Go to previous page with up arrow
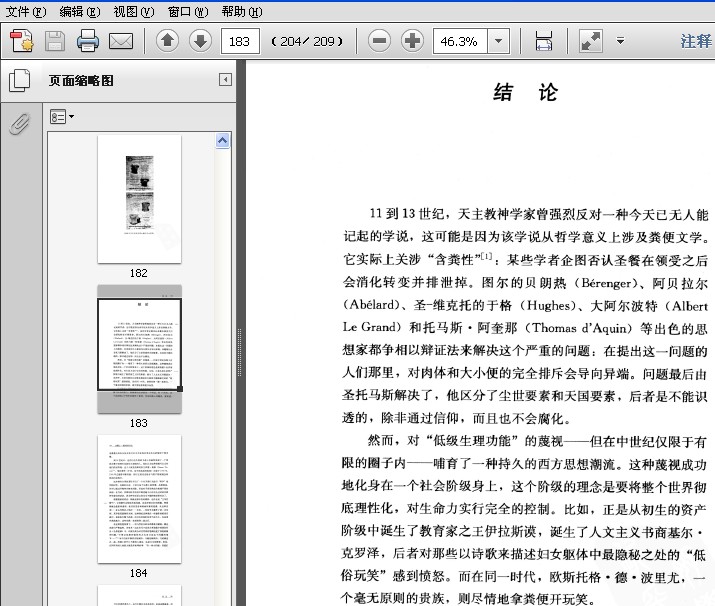The width and height of the screenshot is (715, 606). (x=167, y=41)
